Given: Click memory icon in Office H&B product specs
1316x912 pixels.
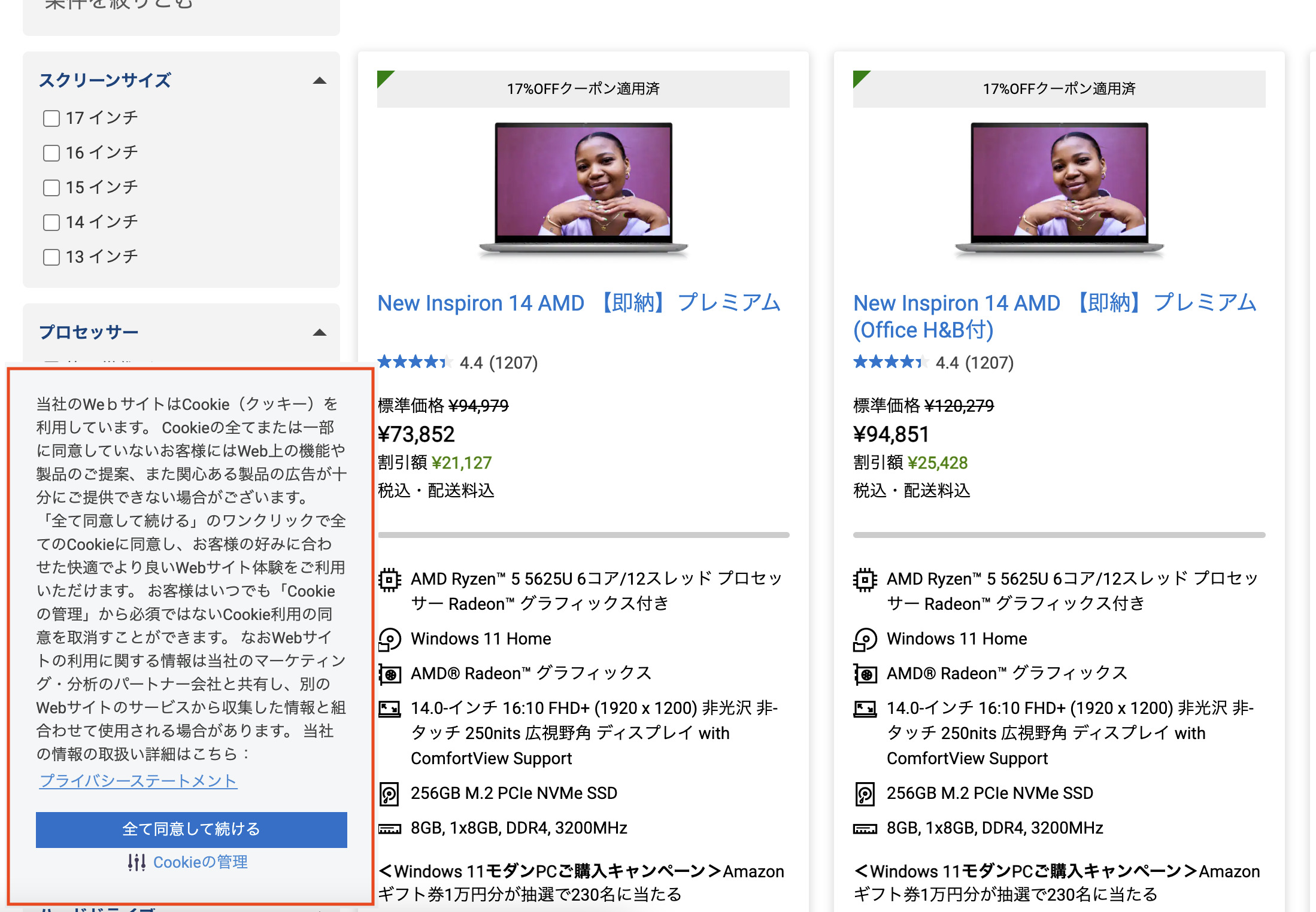Looking at the screenshot, I should [x=865, y=829].
